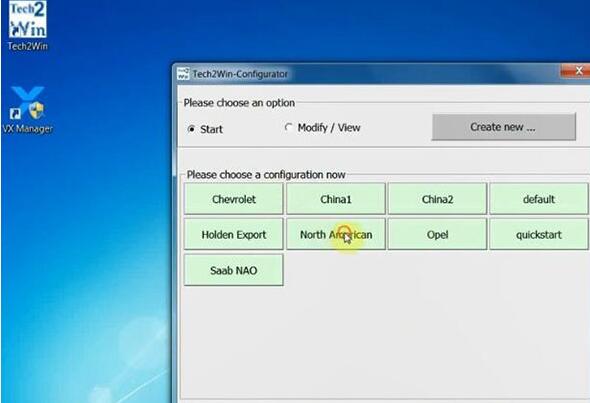Choose the Holden Export configuration

pos(233,234)
